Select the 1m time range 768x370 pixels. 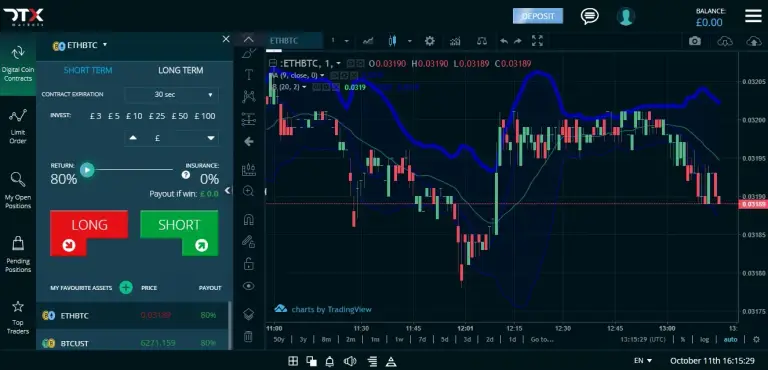click(375, 339)
